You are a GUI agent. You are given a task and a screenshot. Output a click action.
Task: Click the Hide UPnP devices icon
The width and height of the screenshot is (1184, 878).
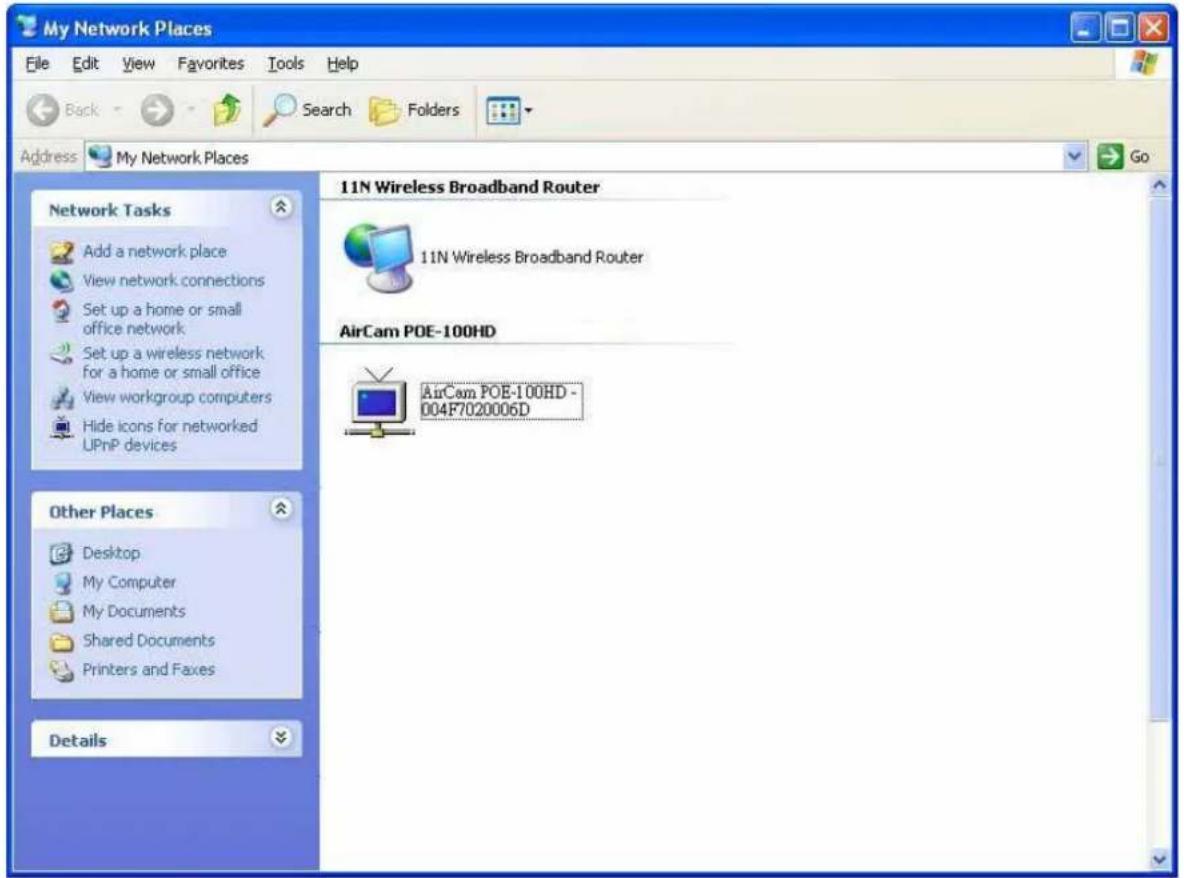(62, 427)
